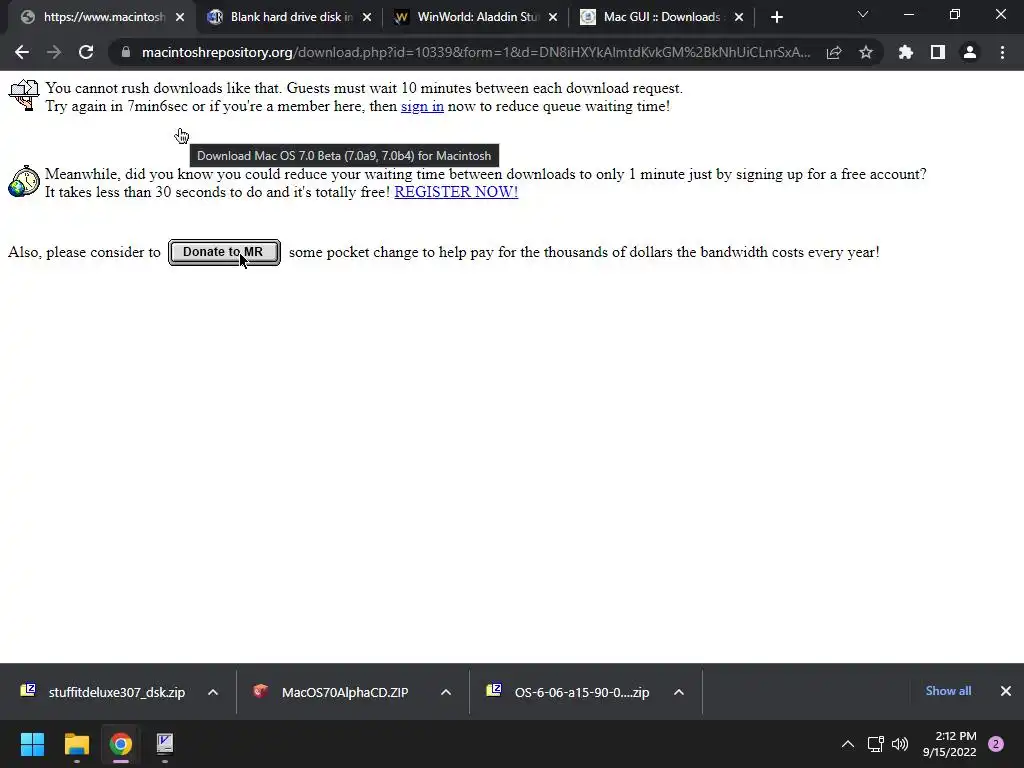1024x768 pixels.
Task: Switch to Mac GUI :: Downloads tab
Action: [x=662, y=17]
